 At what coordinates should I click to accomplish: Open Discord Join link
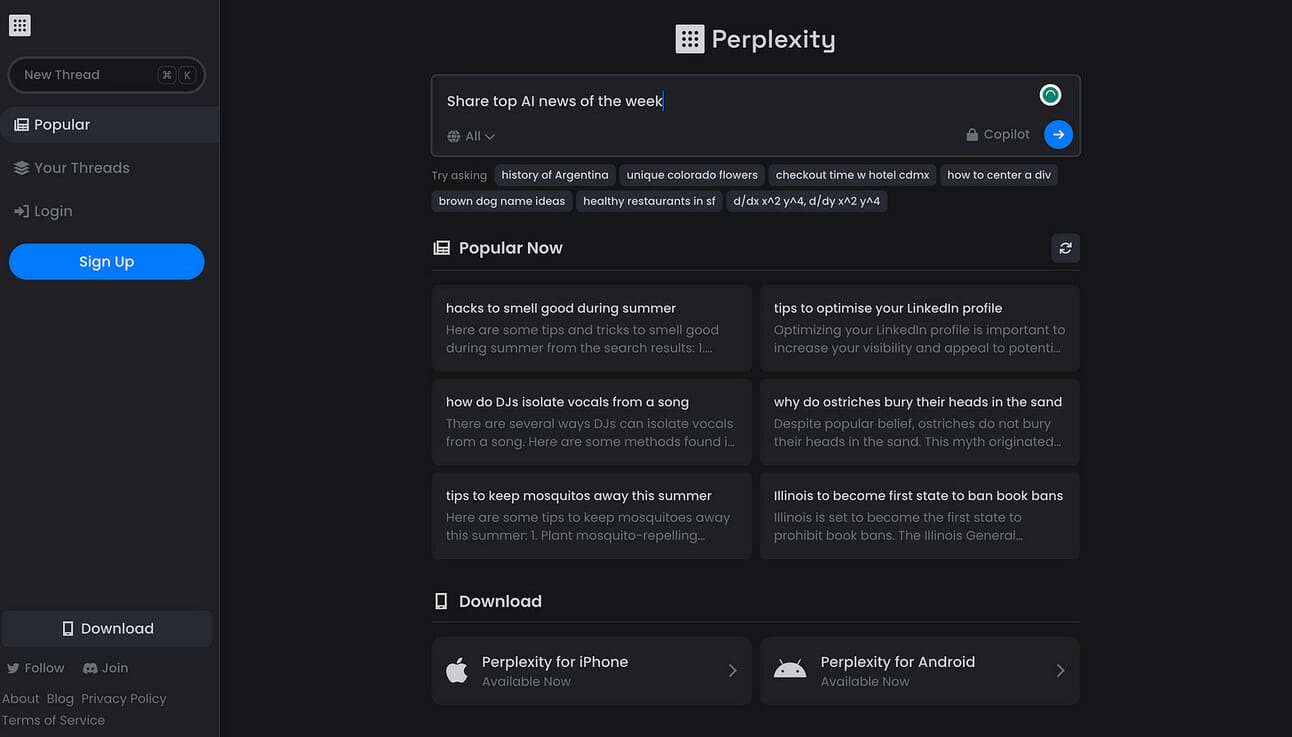[x=105, y=668]
